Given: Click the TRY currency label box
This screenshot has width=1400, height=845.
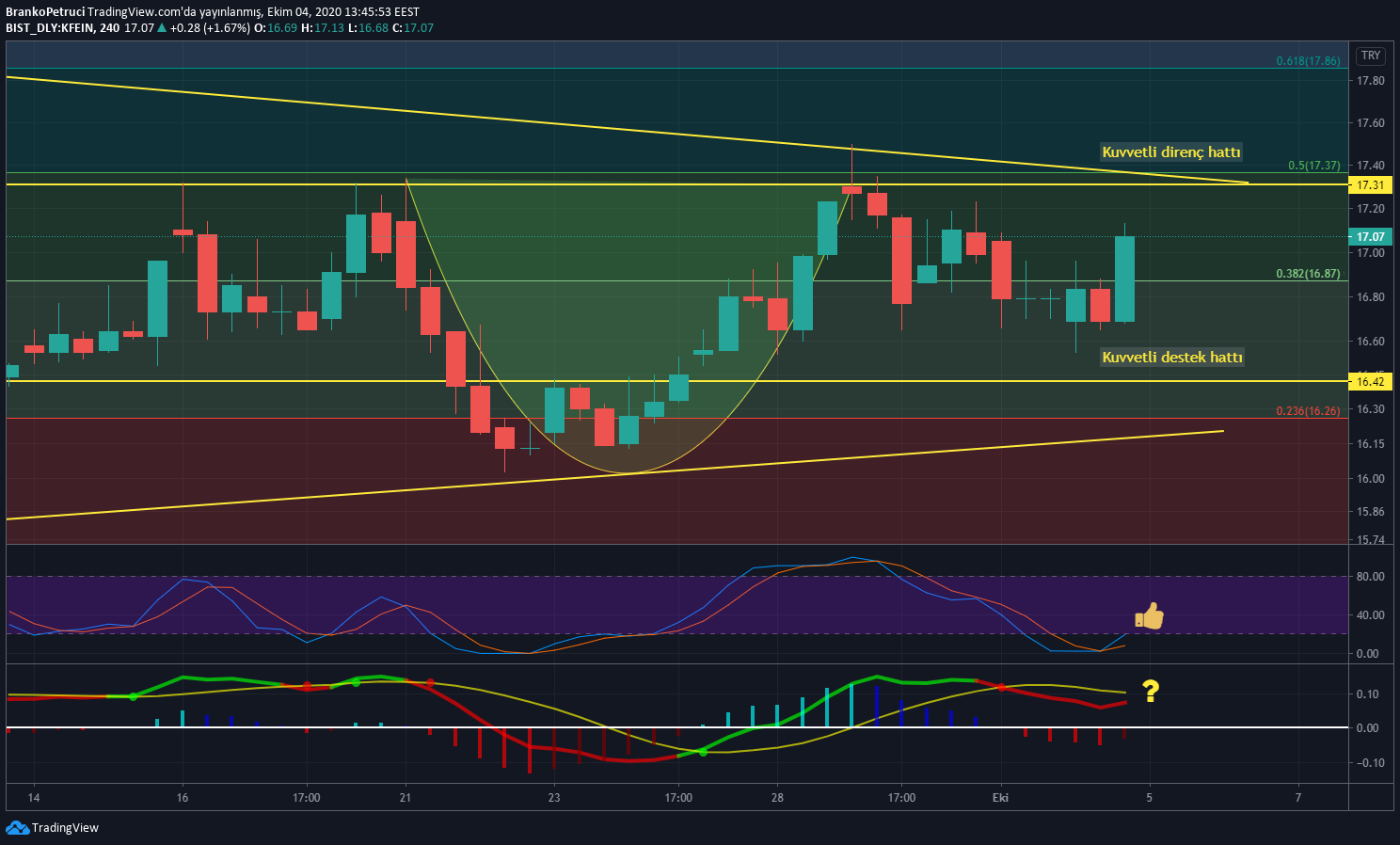Looking at the screenshot, I should [x=1371, y=56].
